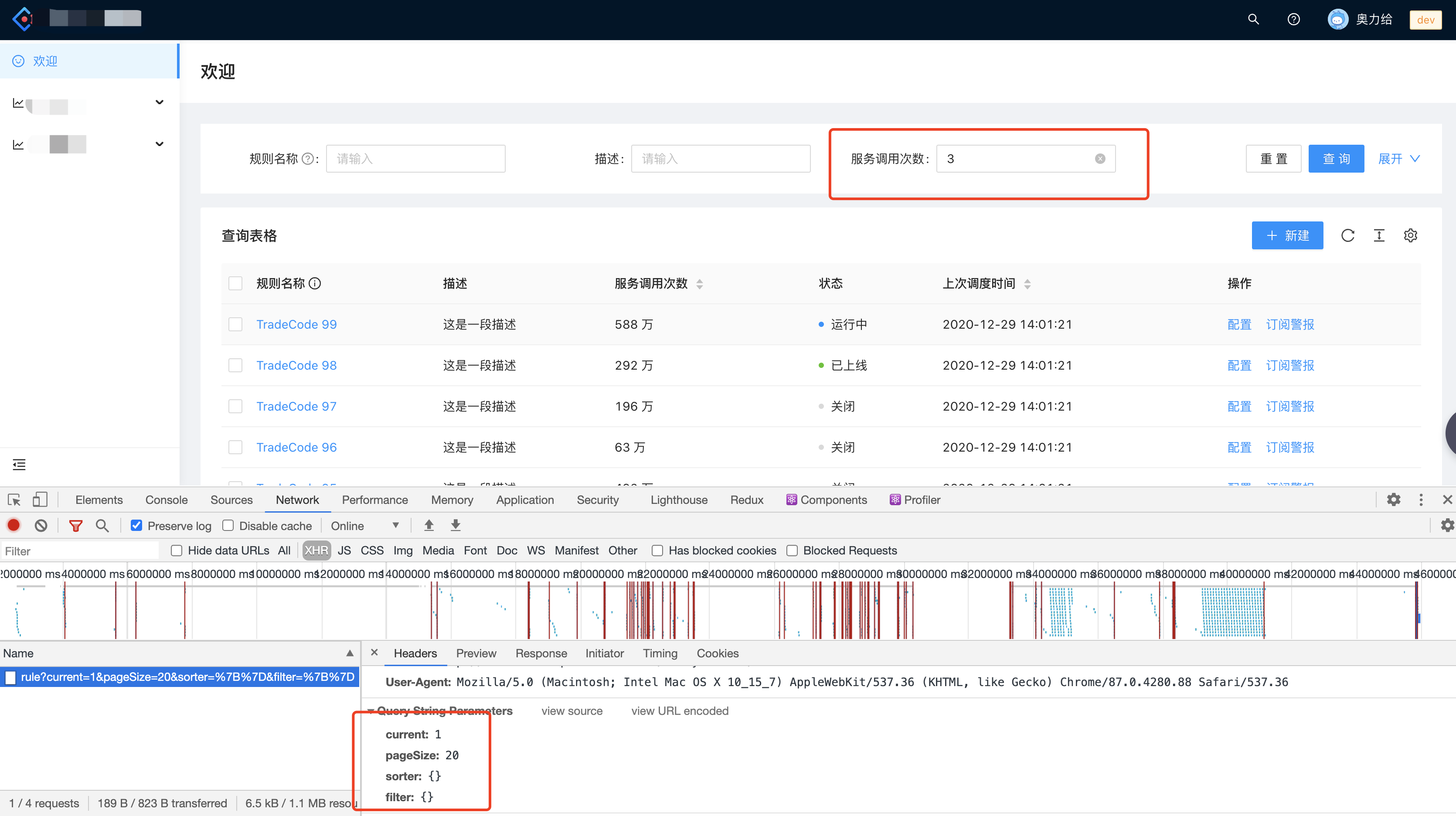1456x816 pixels.
Task: Click the 新建 button to create a rule
Action: coord(1287,235)
